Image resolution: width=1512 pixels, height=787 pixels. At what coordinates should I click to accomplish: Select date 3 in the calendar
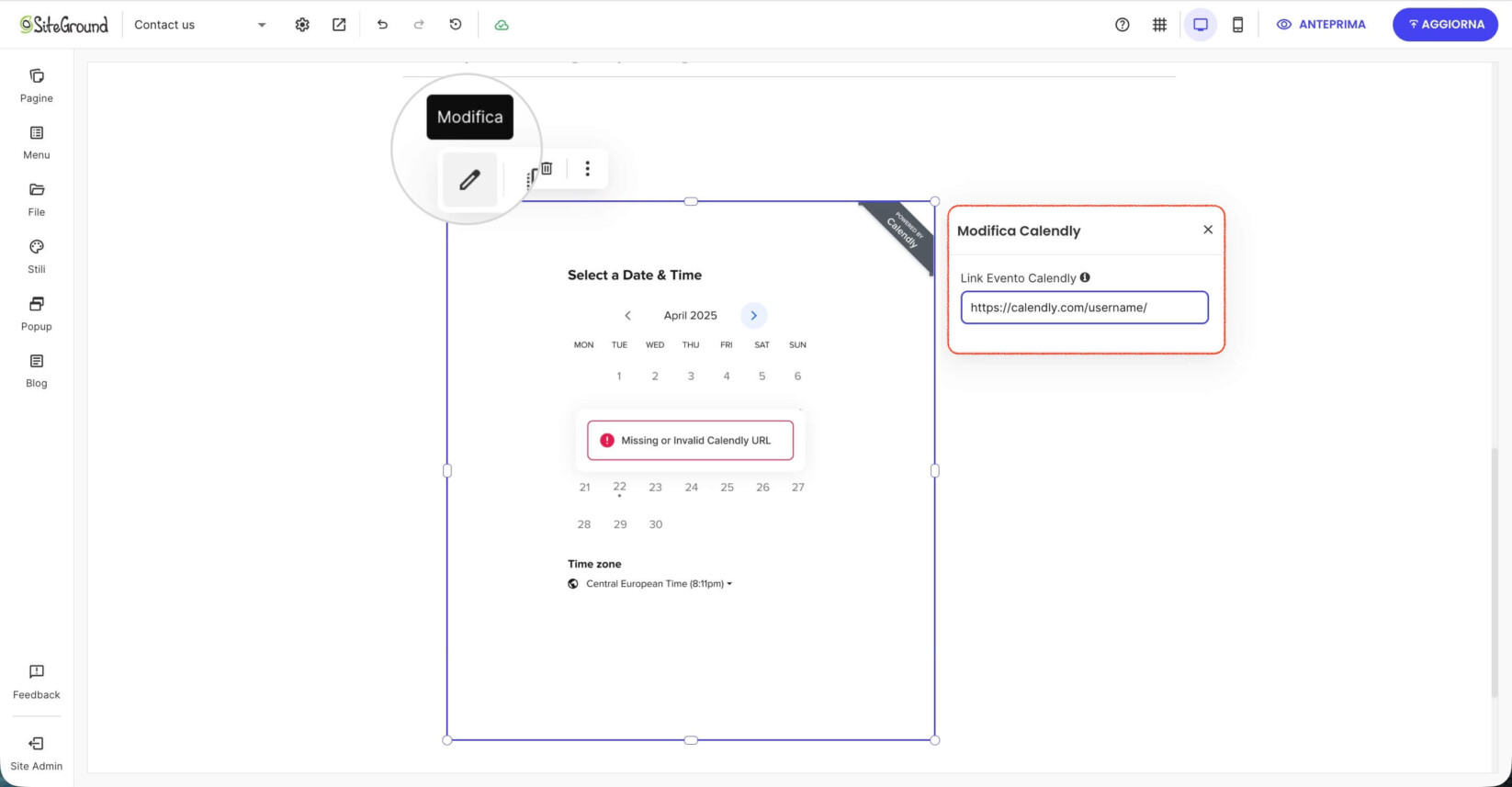click(x=691, y=376)
